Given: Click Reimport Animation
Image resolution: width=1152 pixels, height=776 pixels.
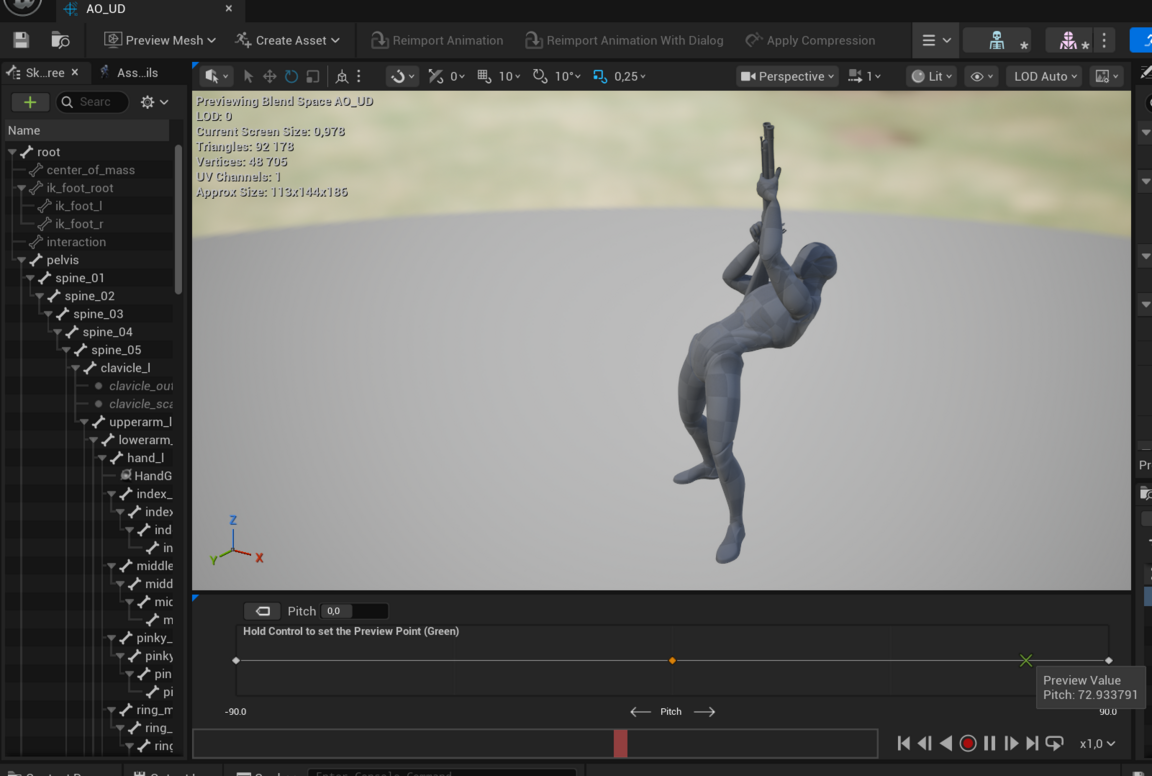Looking at the screenshot, I should [x=437, y=40].
